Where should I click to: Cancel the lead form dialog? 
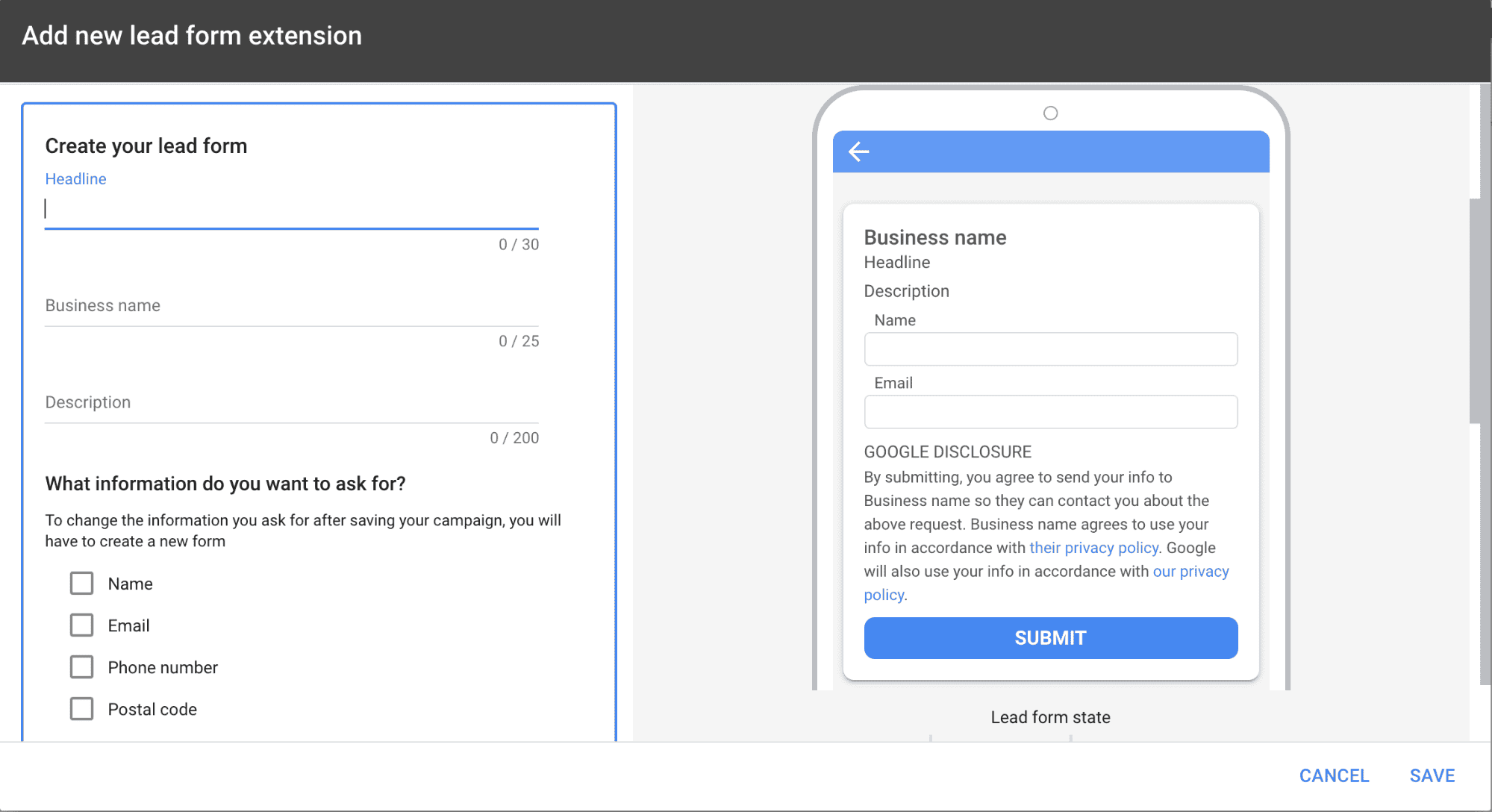pyautogui.click(x=1334, y=775)
